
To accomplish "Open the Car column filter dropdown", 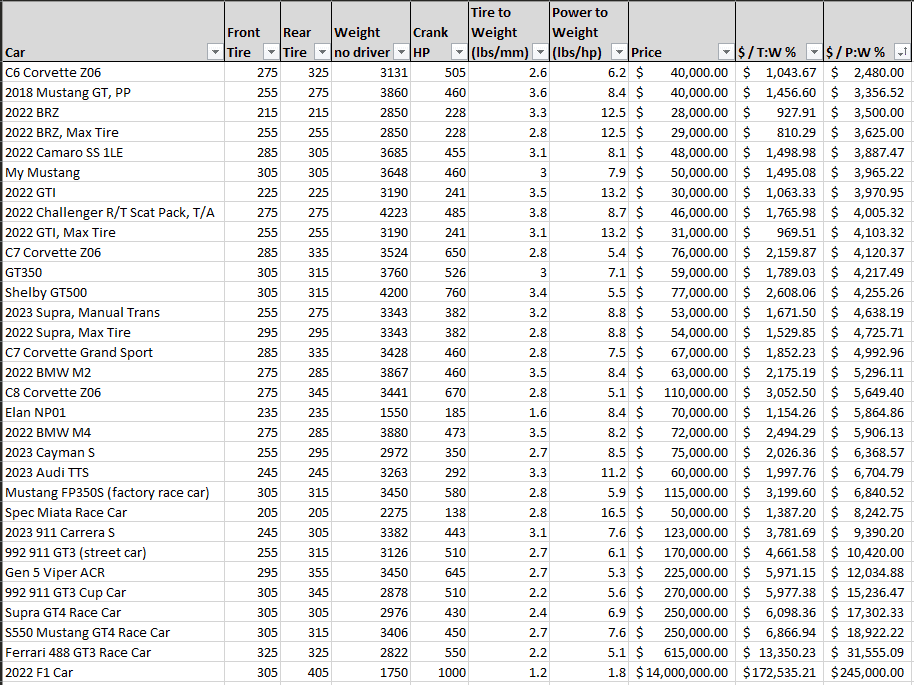I will click(215, 52).
